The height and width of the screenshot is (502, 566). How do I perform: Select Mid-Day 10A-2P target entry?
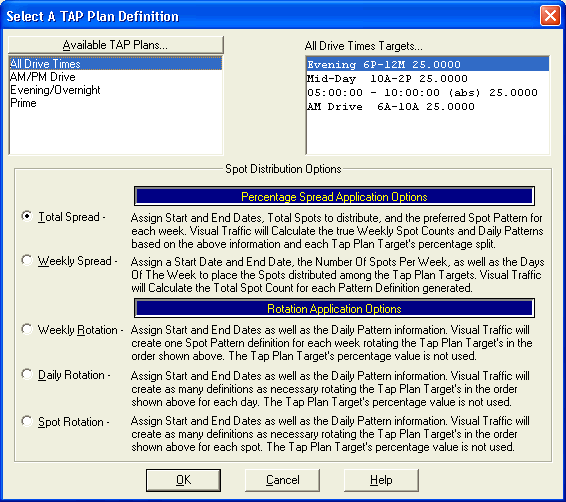(428, 78)
